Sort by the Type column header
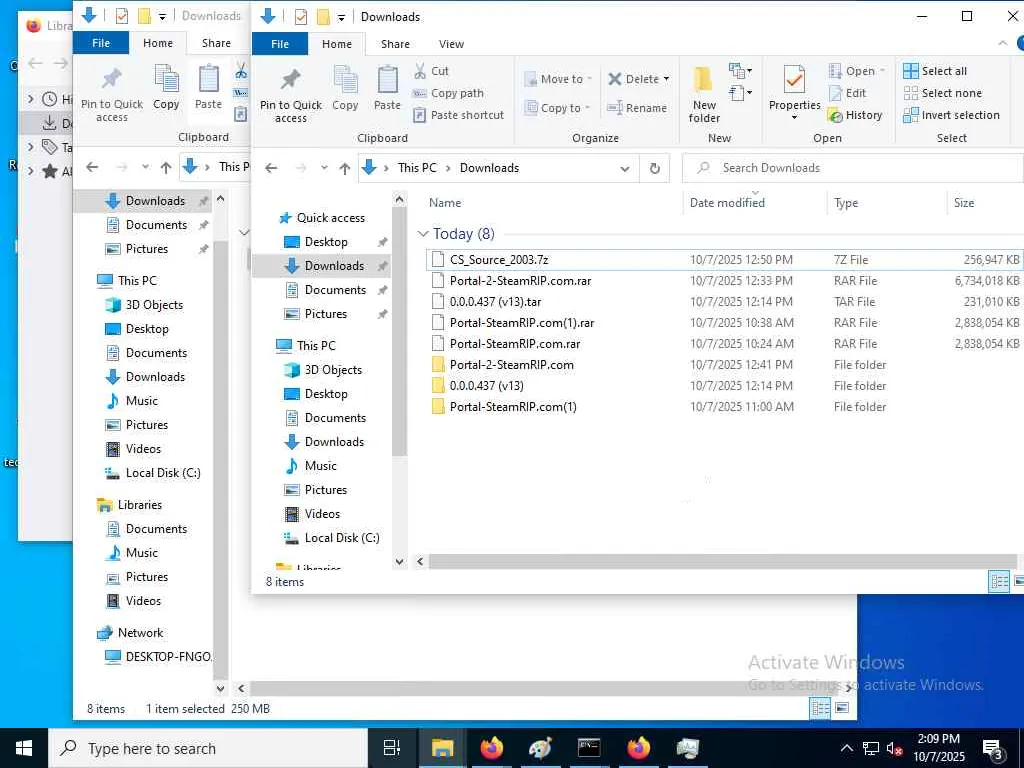Image resolution: width=1024 pixels, height=768 pixels. point(846,203)
